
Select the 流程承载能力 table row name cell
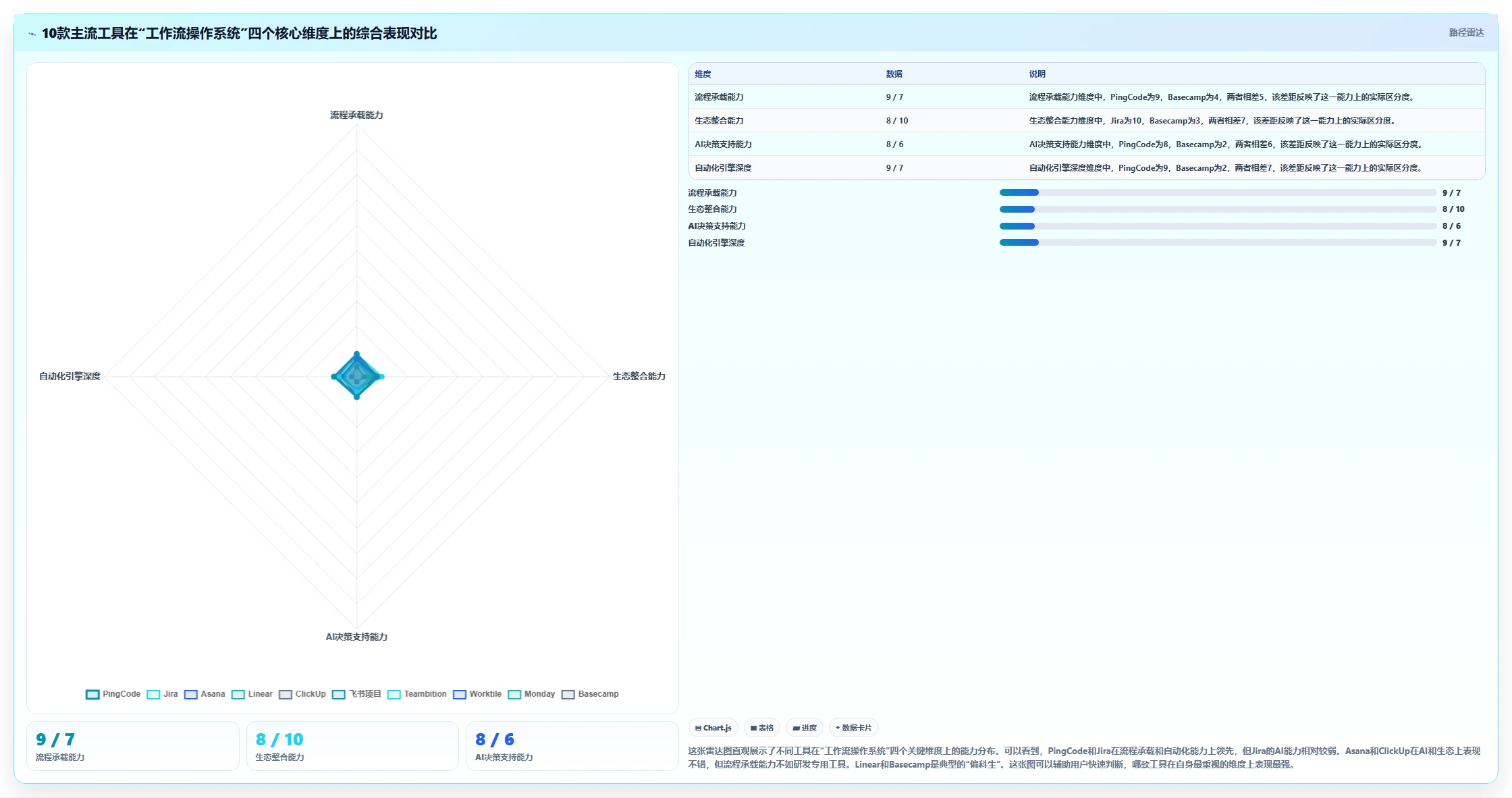coord(719,97)
